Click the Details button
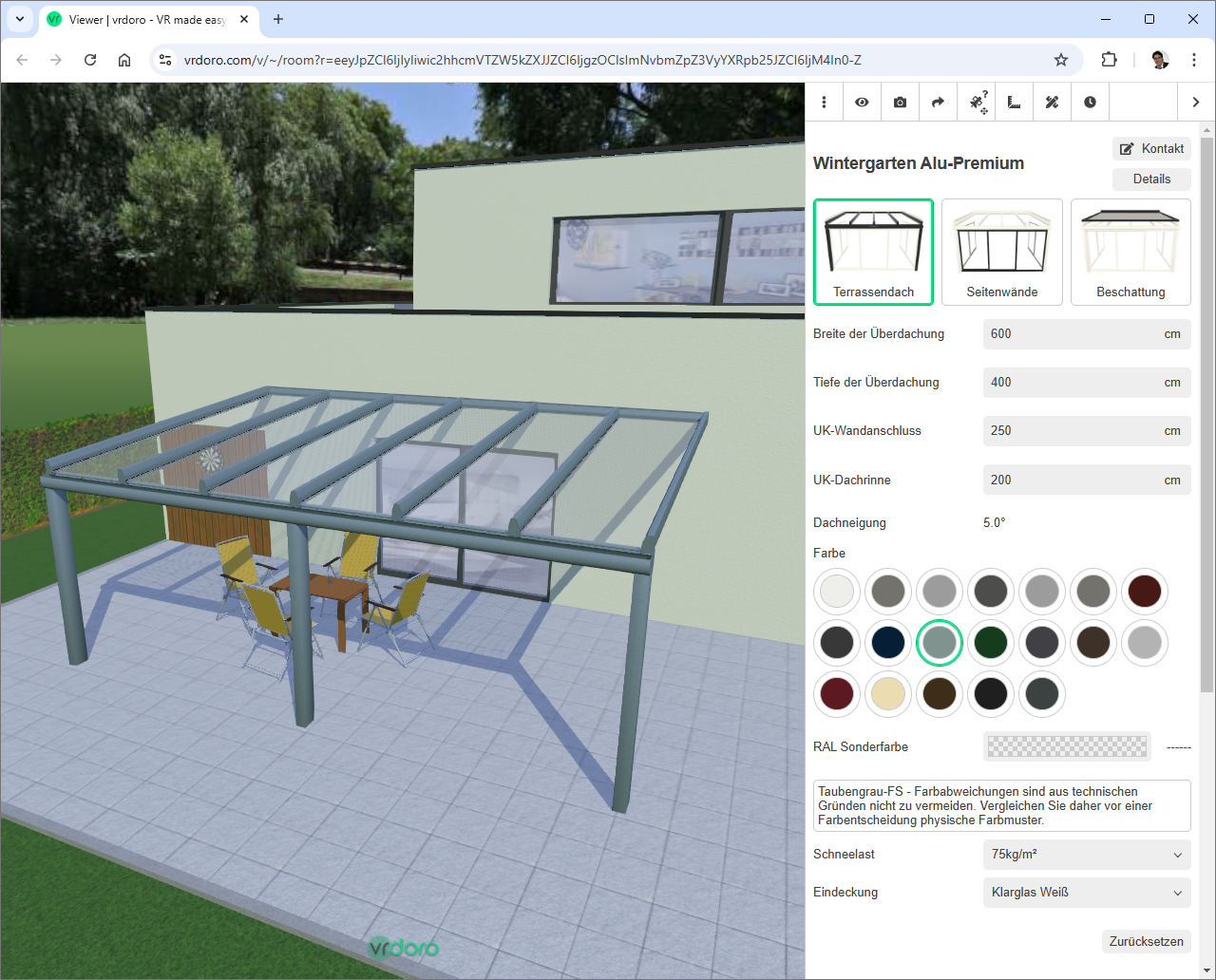The width and height of the screenshot is (1216, 980). click(1151, 179)
